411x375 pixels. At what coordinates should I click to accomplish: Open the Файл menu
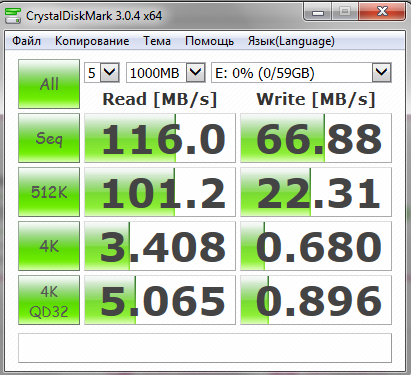click(26, 41)
